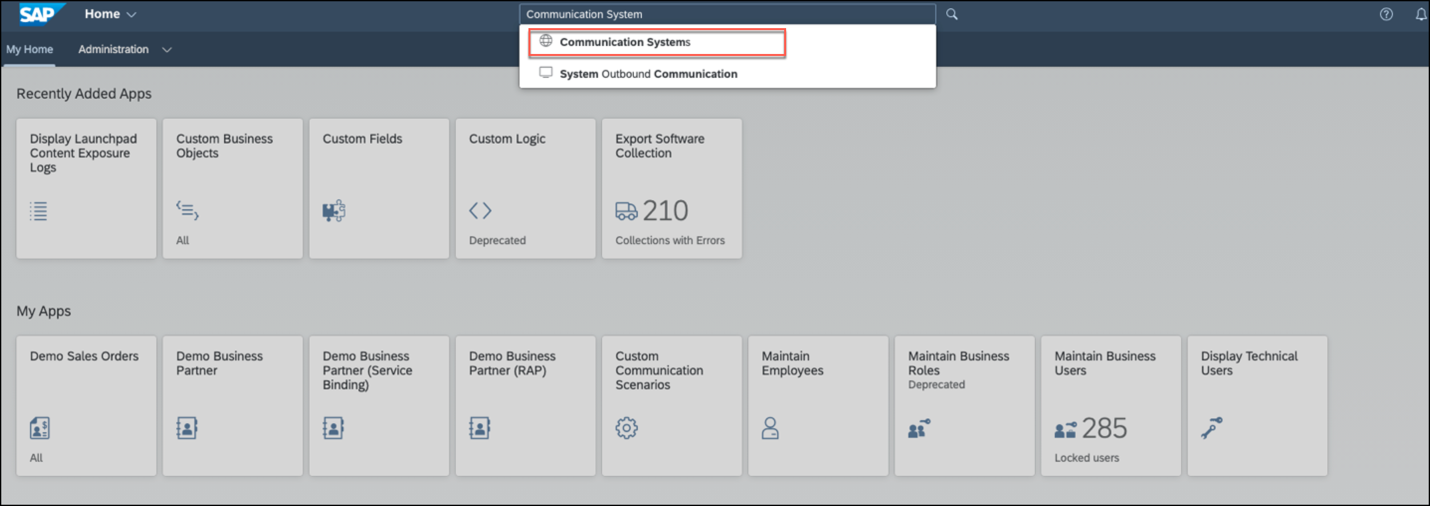This screenshot has width=1430, height=510.
Task: Click list icon on Display Launchpad Content tile
Action: pyautogui.click(x=39, y=211)
